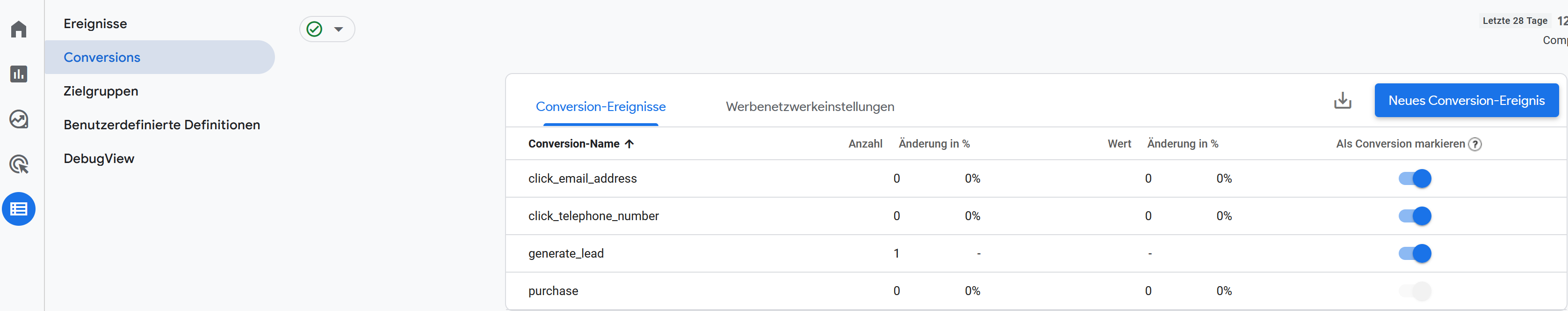1568x311 pixels.
Task: Open Ereignisse in the left menu
Action: pos(95,24)
